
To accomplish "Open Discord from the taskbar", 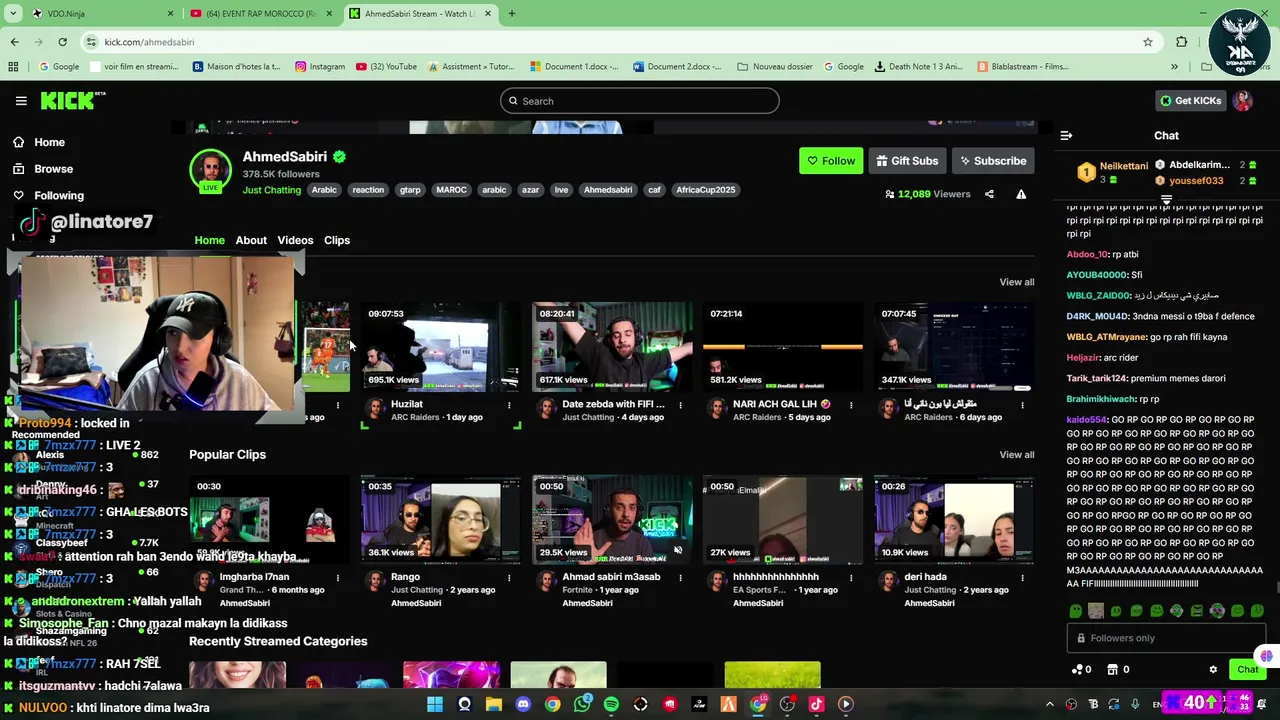I will click(523, 705).
